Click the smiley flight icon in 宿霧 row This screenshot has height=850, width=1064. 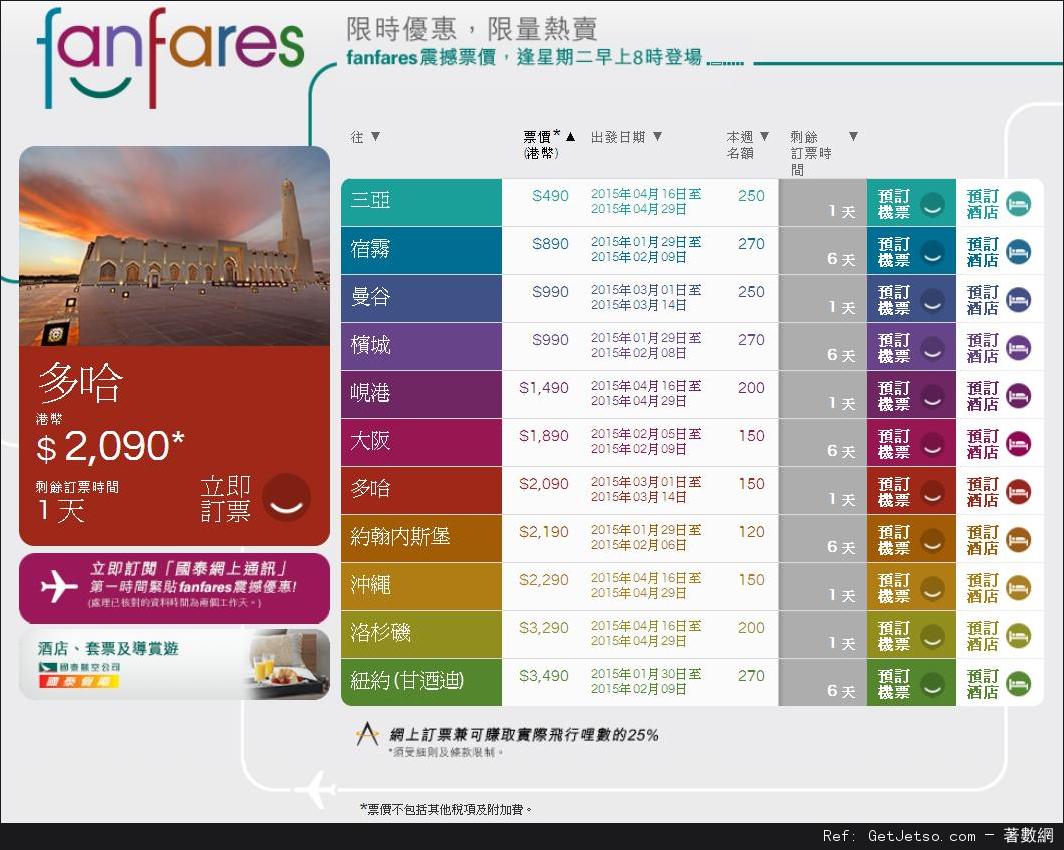(x=932, y=252)
